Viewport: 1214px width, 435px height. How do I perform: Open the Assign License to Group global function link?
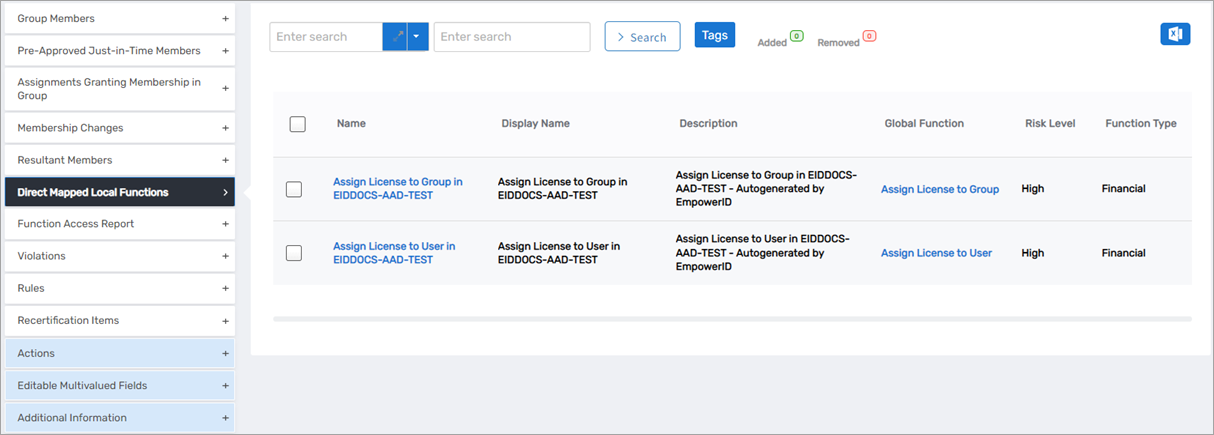(x=939, y=189)
